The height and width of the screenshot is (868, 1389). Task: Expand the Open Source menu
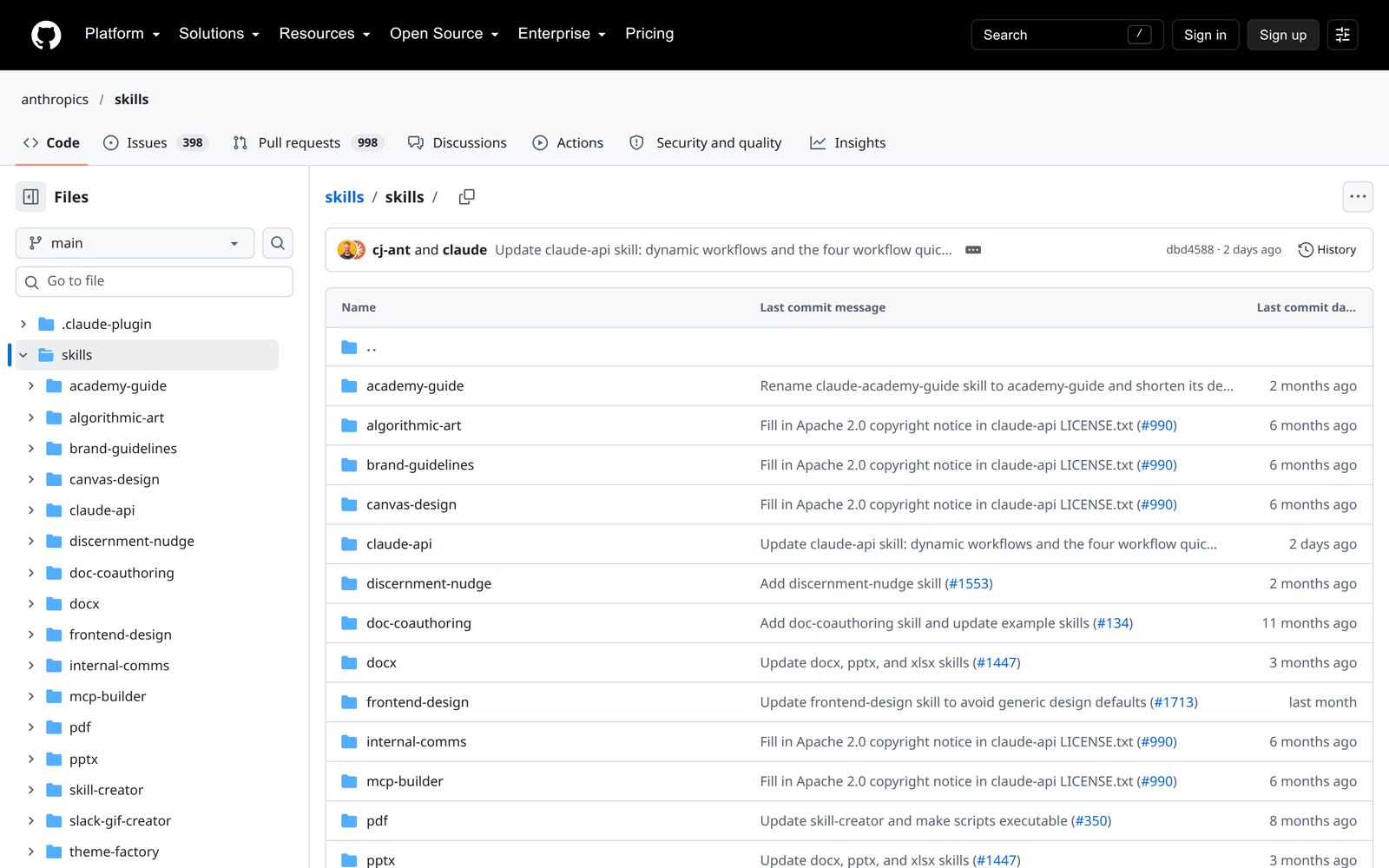click(444, 34)
